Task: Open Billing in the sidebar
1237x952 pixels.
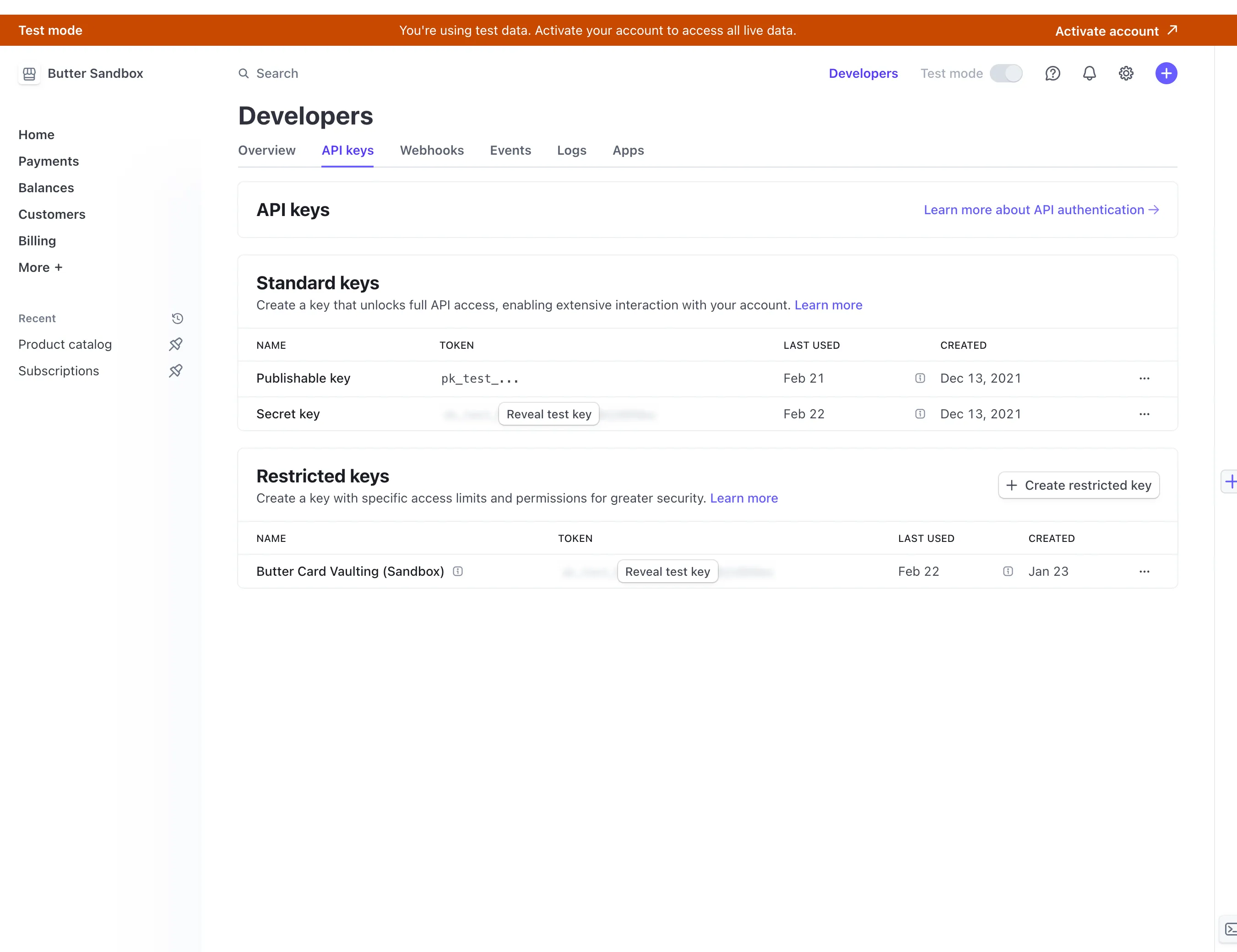Action: pos(38,241)
